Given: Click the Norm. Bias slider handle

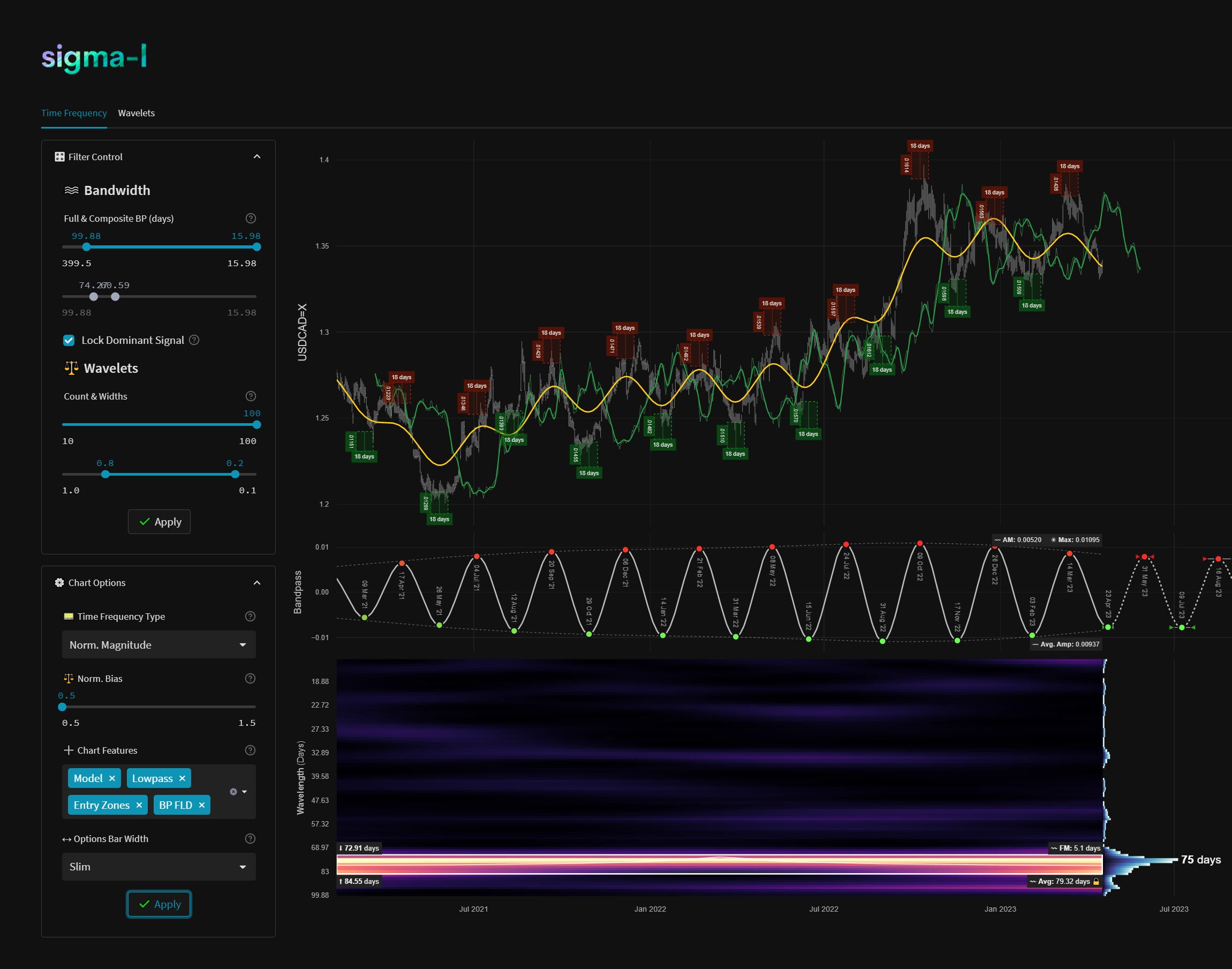Looking at the screenshot, I should [x=62, y=707].
